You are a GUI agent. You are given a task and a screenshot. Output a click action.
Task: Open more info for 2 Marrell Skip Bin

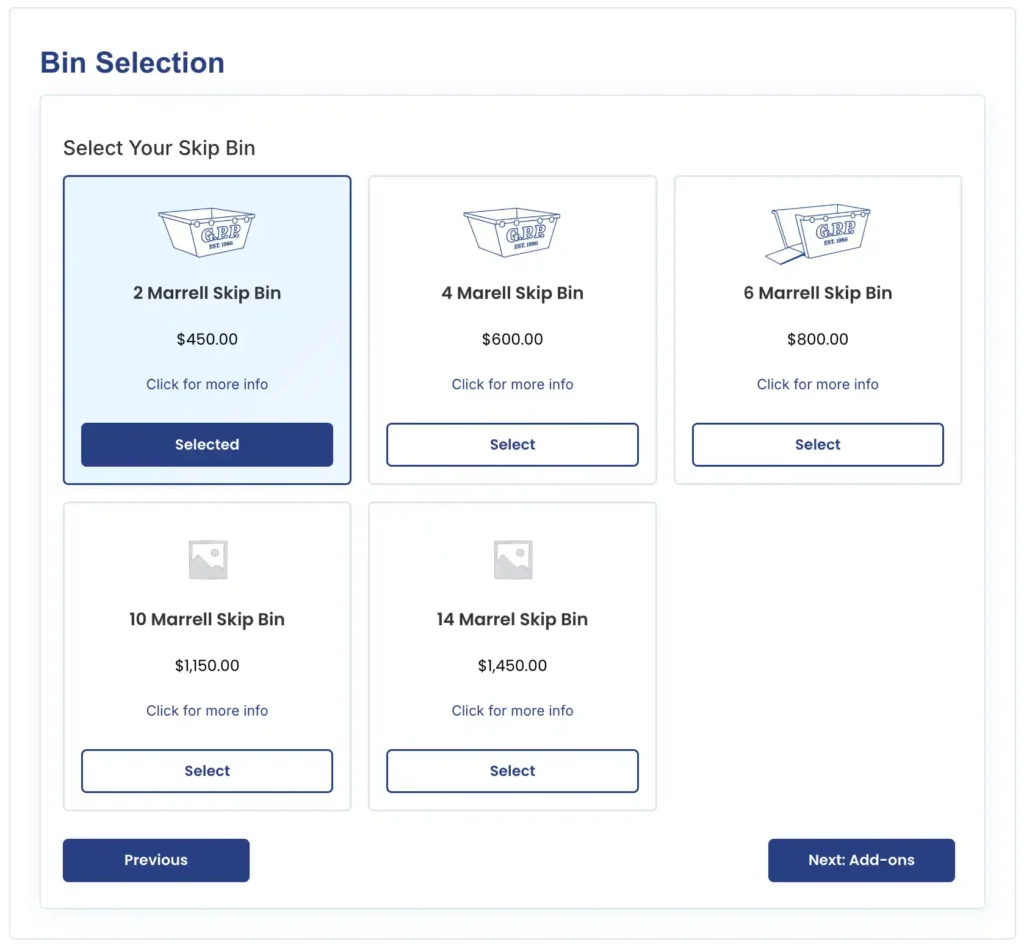[207, 385]
